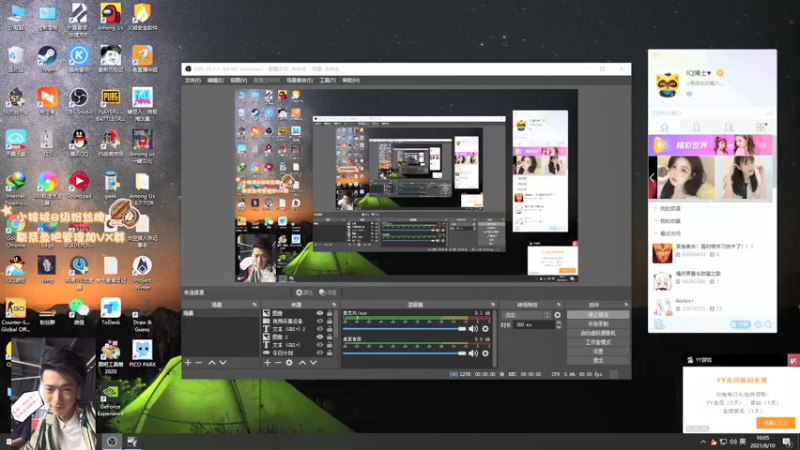800x450 pixels.
Task: Move the selected source down in OBS
Action: (x=313, y=362)
